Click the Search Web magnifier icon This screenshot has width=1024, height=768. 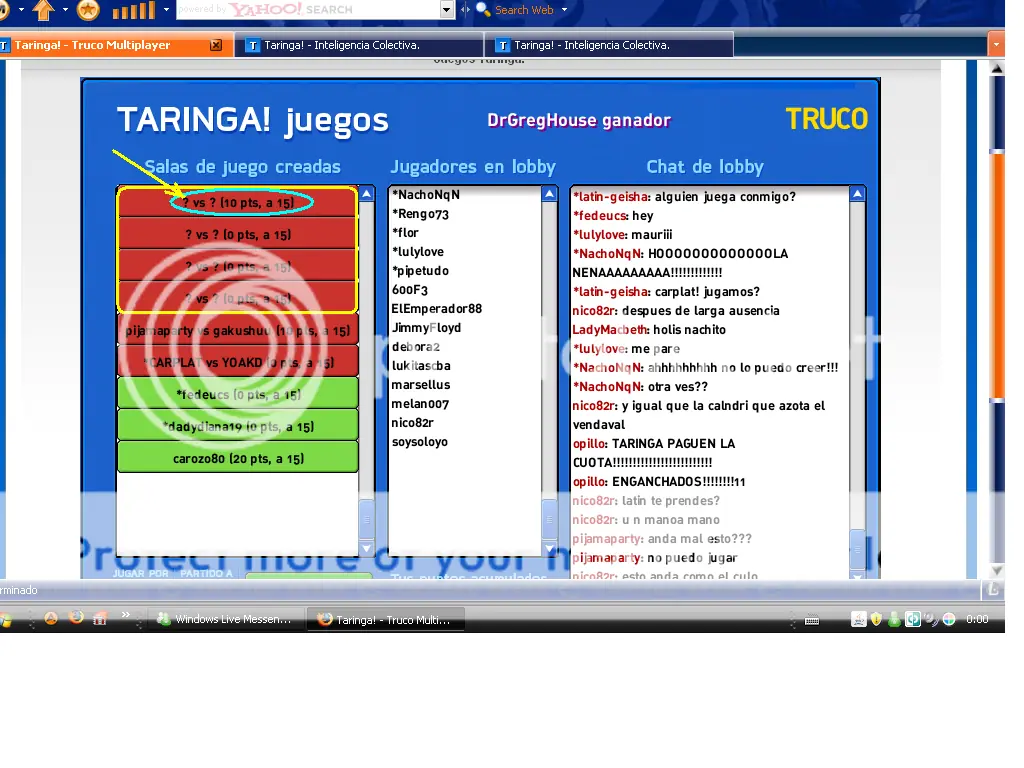[483, 10]
